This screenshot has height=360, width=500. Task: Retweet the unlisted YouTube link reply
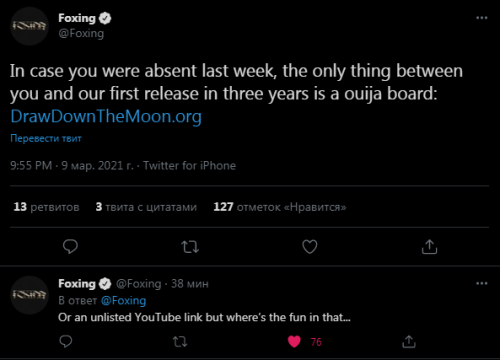180,342
